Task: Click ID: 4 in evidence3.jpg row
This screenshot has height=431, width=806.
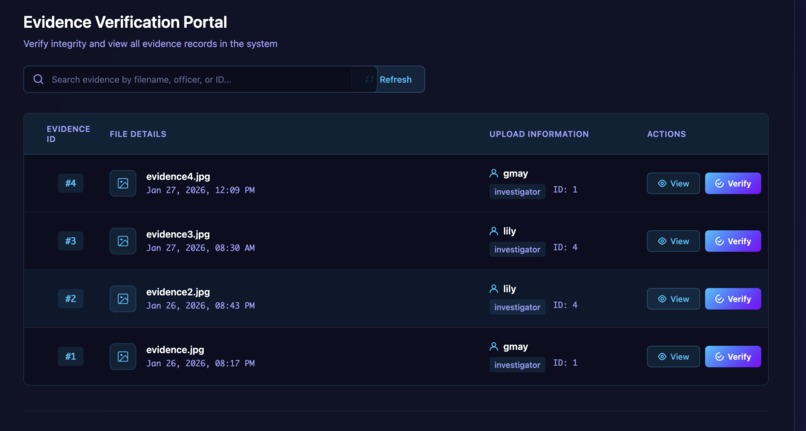Action: pos(565,247)
